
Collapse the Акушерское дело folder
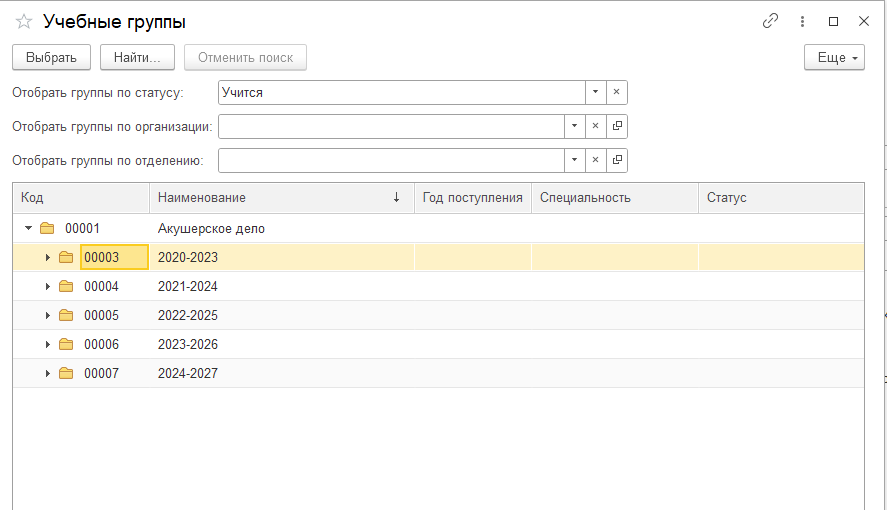[29, 228]
